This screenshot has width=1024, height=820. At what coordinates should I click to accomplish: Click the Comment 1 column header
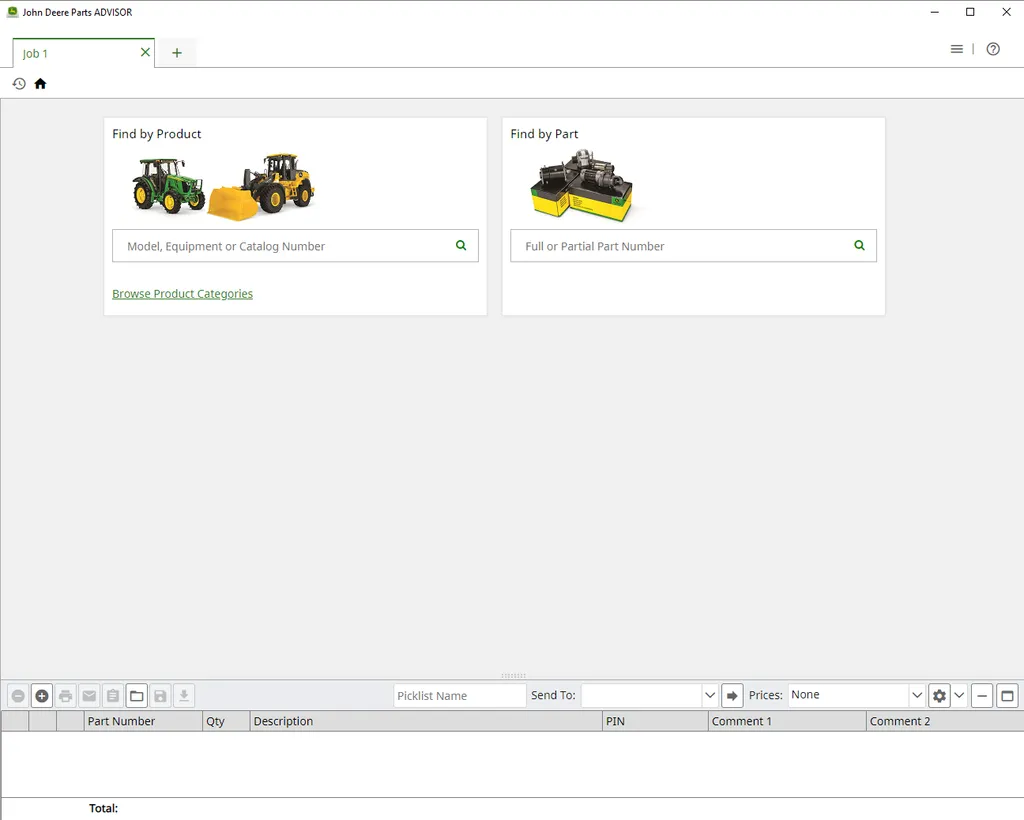(x=787, y=721)
